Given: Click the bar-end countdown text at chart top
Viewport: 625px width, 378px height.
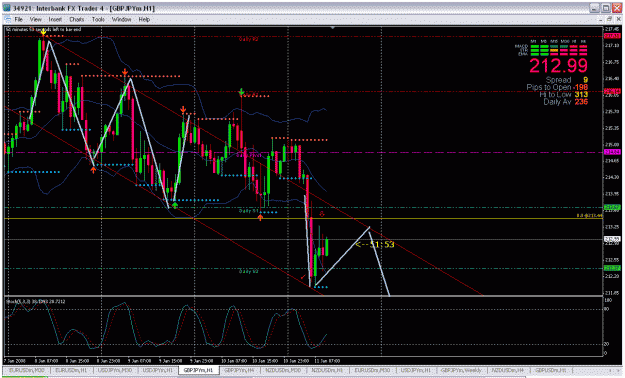Looking at the screenshot, I should point(43,30).
